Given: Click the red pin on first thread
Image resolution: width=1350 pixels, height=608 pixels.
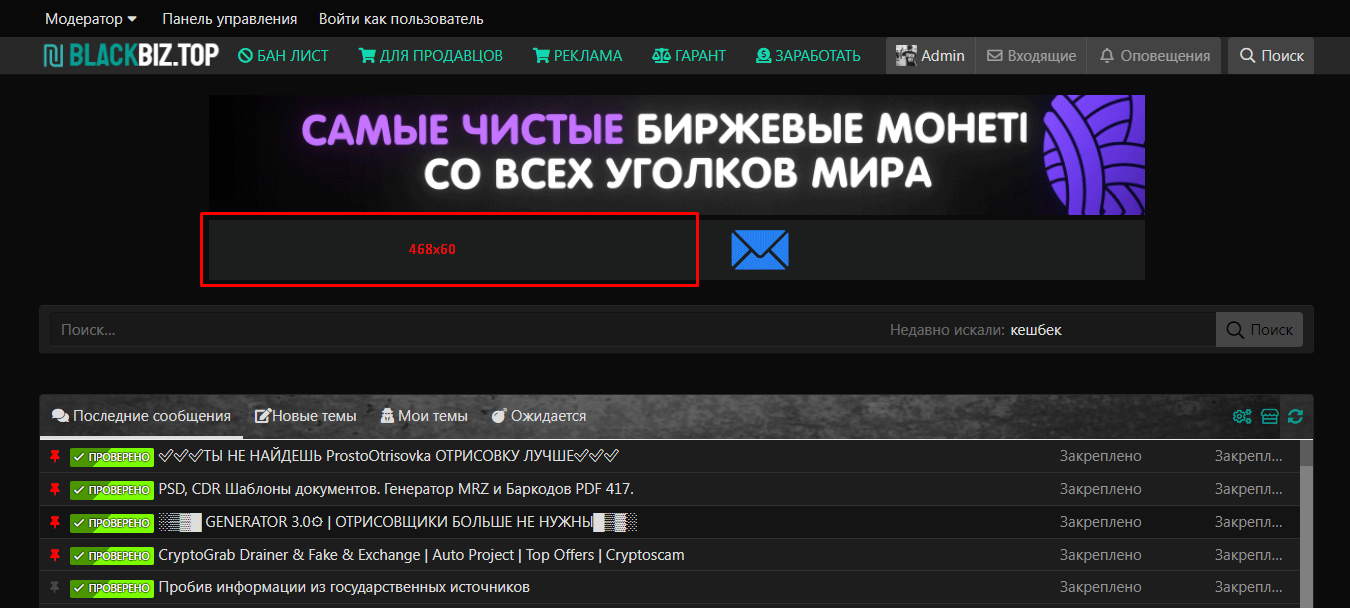Looking at the screenshot, I should click(55, 456).
